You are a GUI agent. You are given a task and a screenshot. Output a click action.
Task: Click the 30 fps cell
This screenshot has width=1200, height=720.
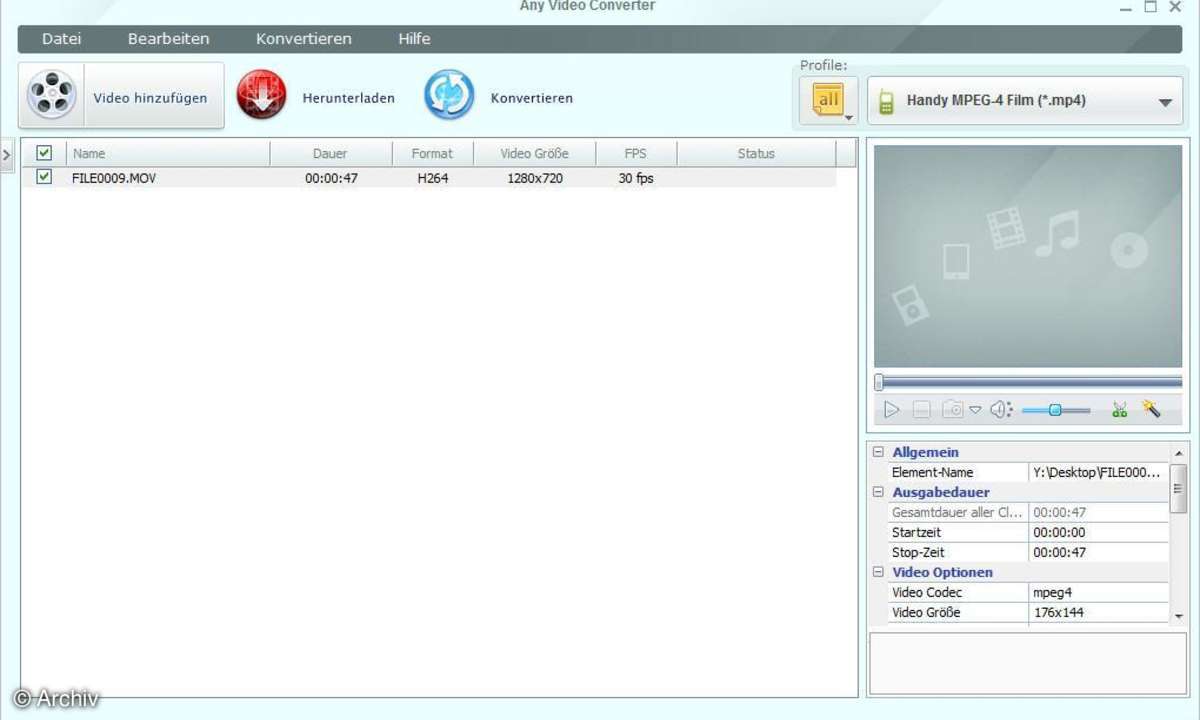636,178
